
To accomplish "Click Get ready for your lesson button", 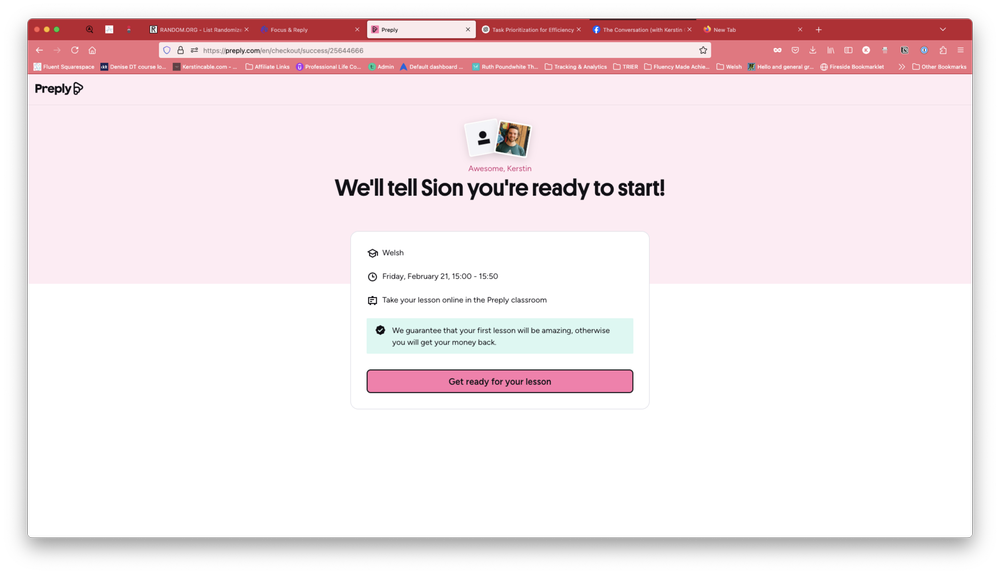I will click(x=499, y=381).
